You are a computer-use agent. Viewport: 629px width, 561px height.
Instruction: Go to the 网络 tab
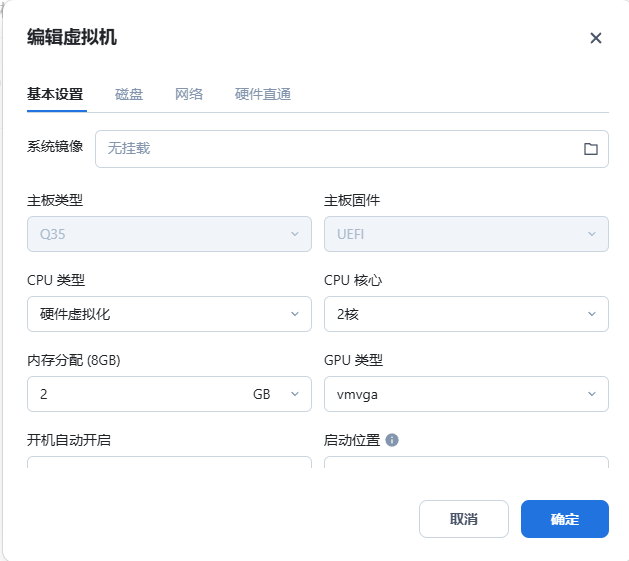(189, 94)
